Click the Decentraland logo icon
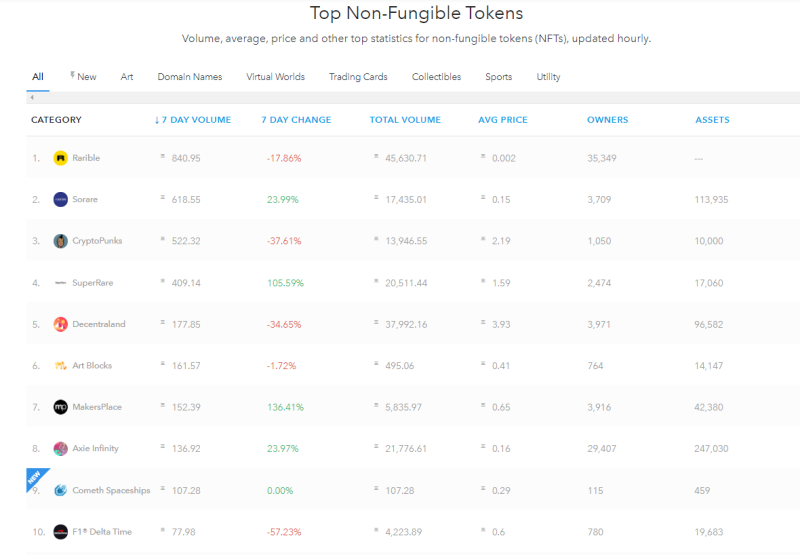The height and width of the screenshot is (555, 800). (x=60, y=324)
